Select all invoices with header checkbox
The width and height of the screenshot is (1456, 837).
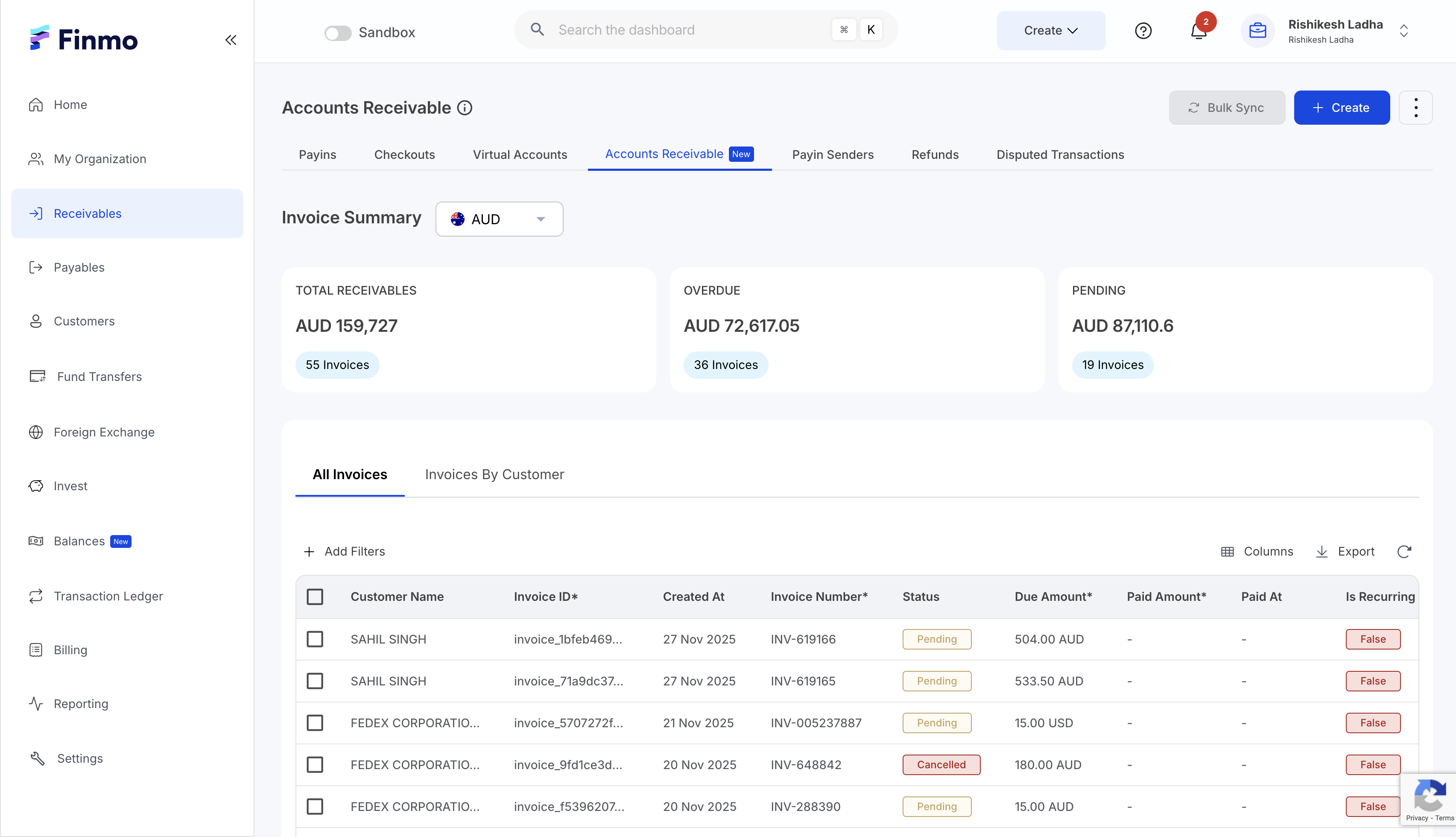(315, 596)
